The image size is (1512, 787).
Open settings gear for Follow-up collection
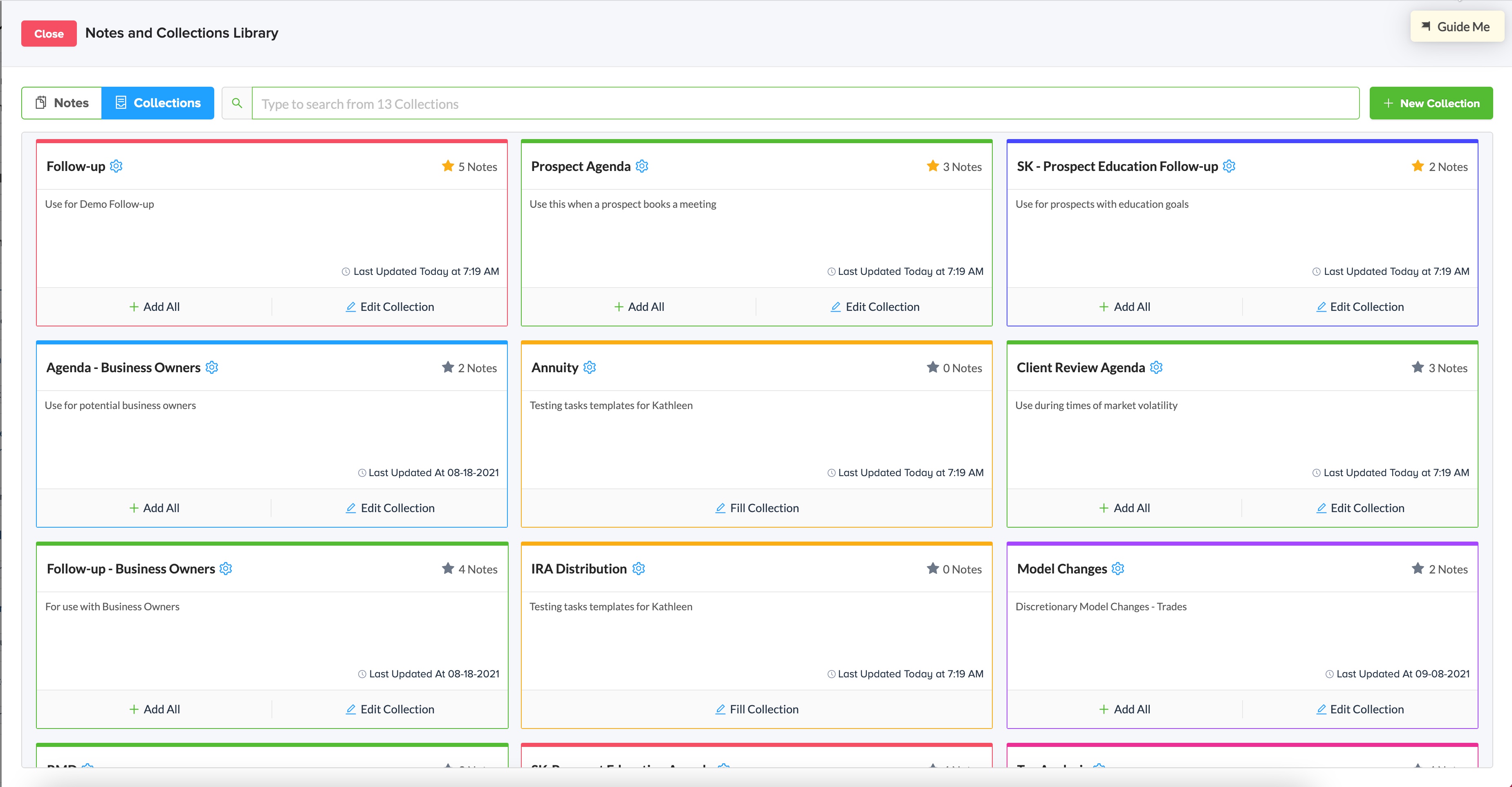[116, 166]
